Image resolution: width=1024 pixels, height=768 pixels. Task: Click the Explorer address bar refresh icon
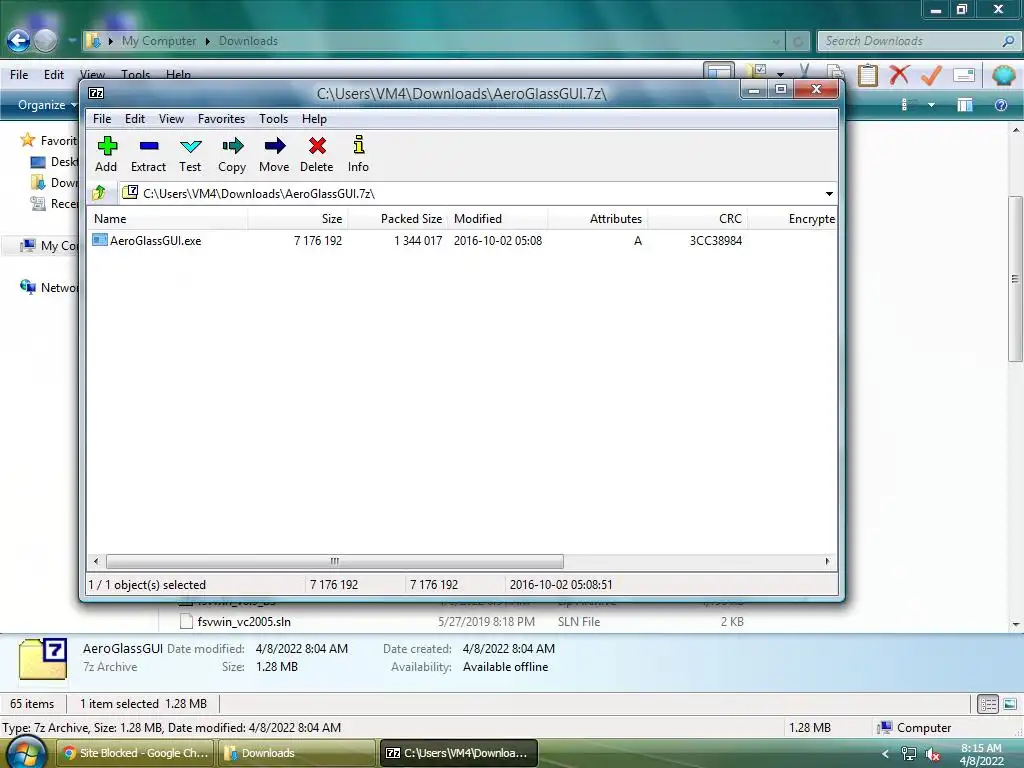(x=797, y=41)
